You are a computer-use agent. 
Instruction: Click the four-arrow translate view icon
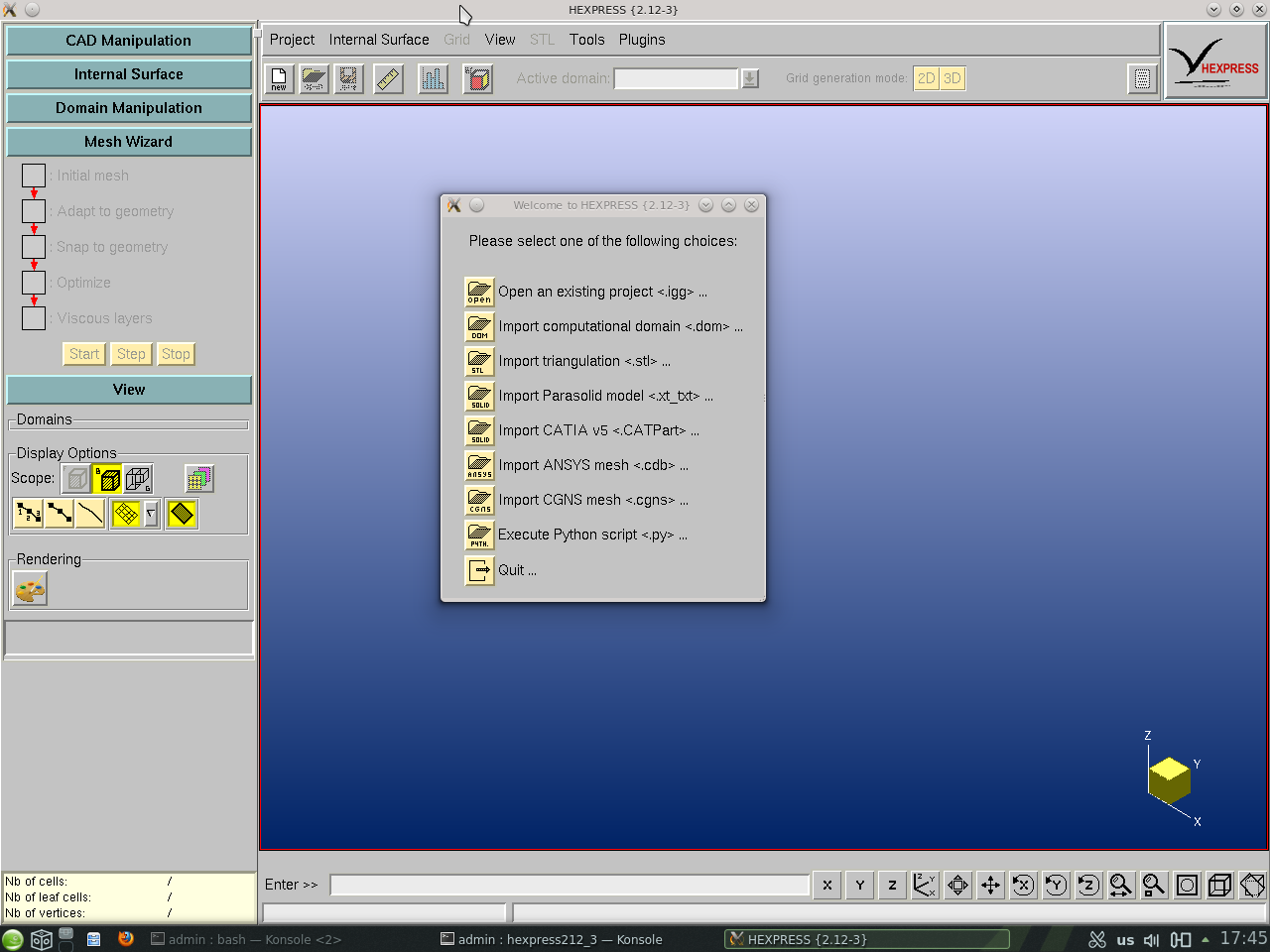[990, 886]
